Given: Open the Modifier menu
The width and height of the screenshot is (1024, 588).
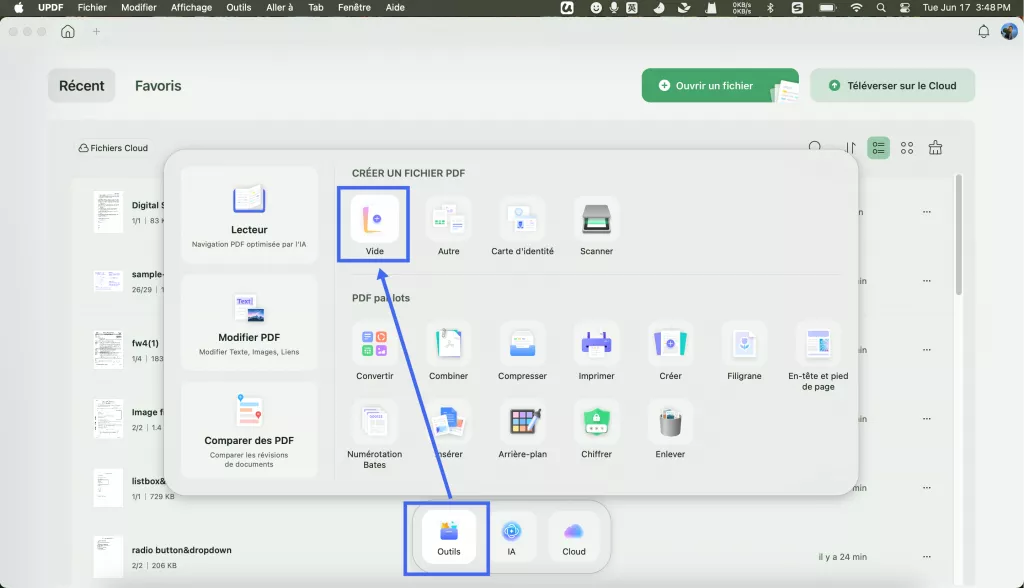Looking at the screenshot, I should click(138, 8).
